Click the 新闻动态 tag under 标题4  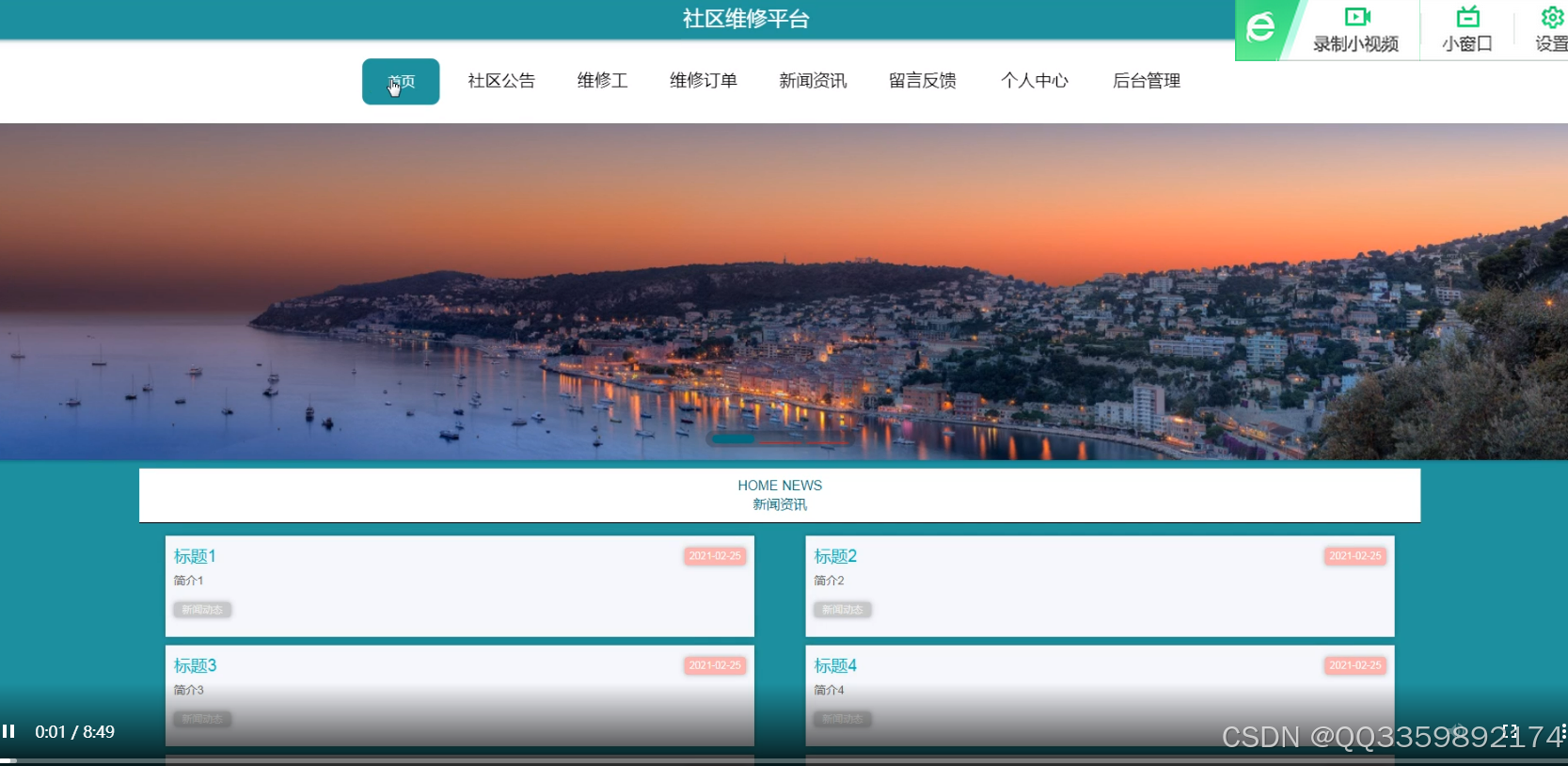click(x=843, y=719)
